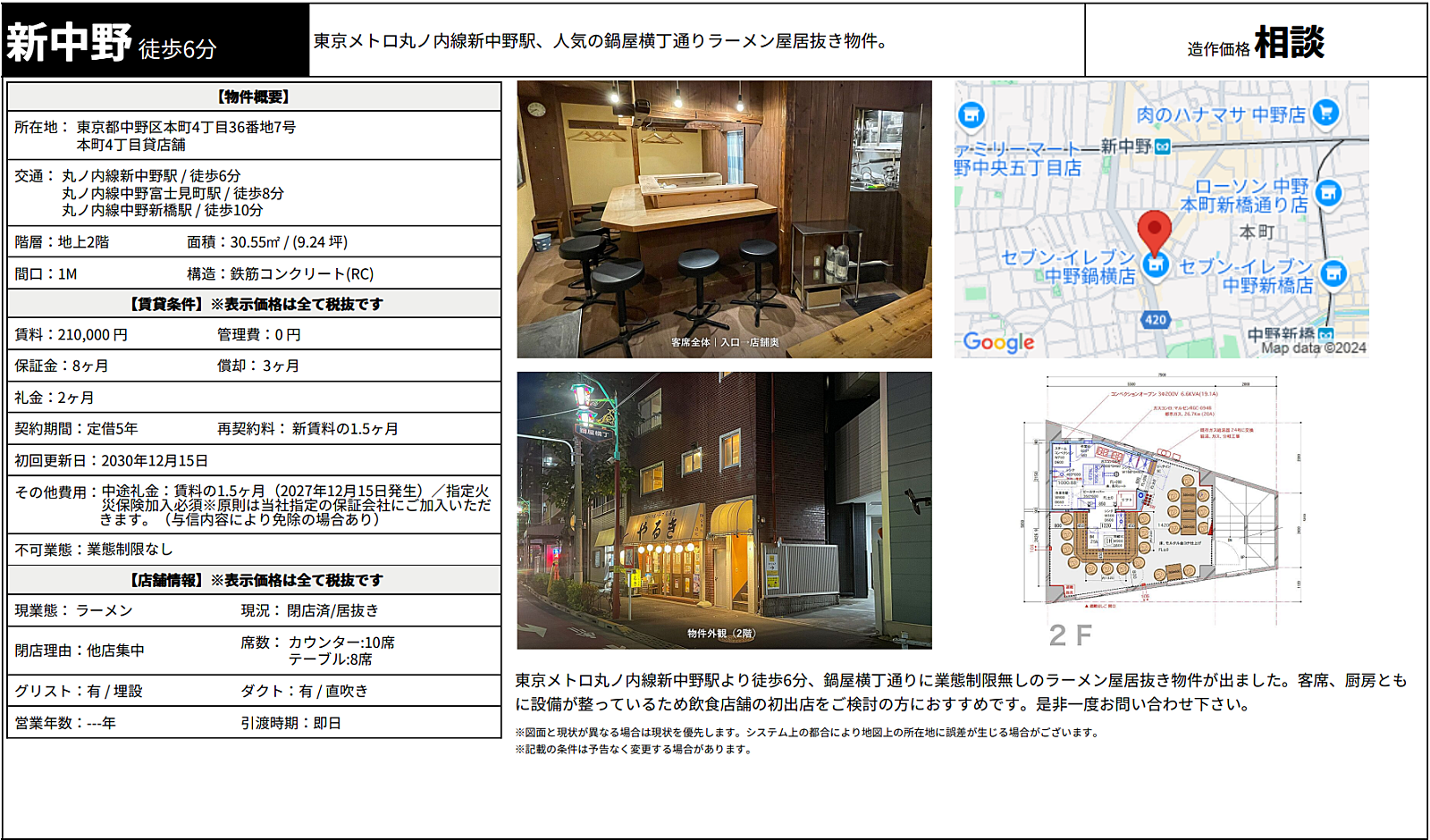
Task: Select the 賃貸条件 section header
Action: 254,304
